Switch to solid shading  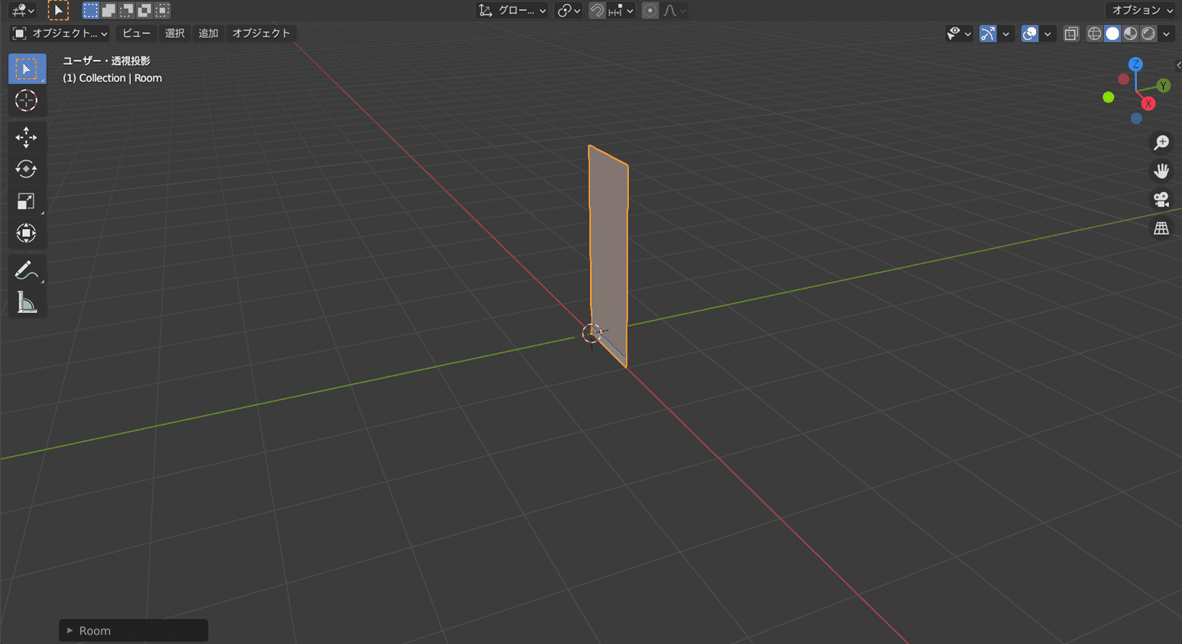tap(1112, 33)
